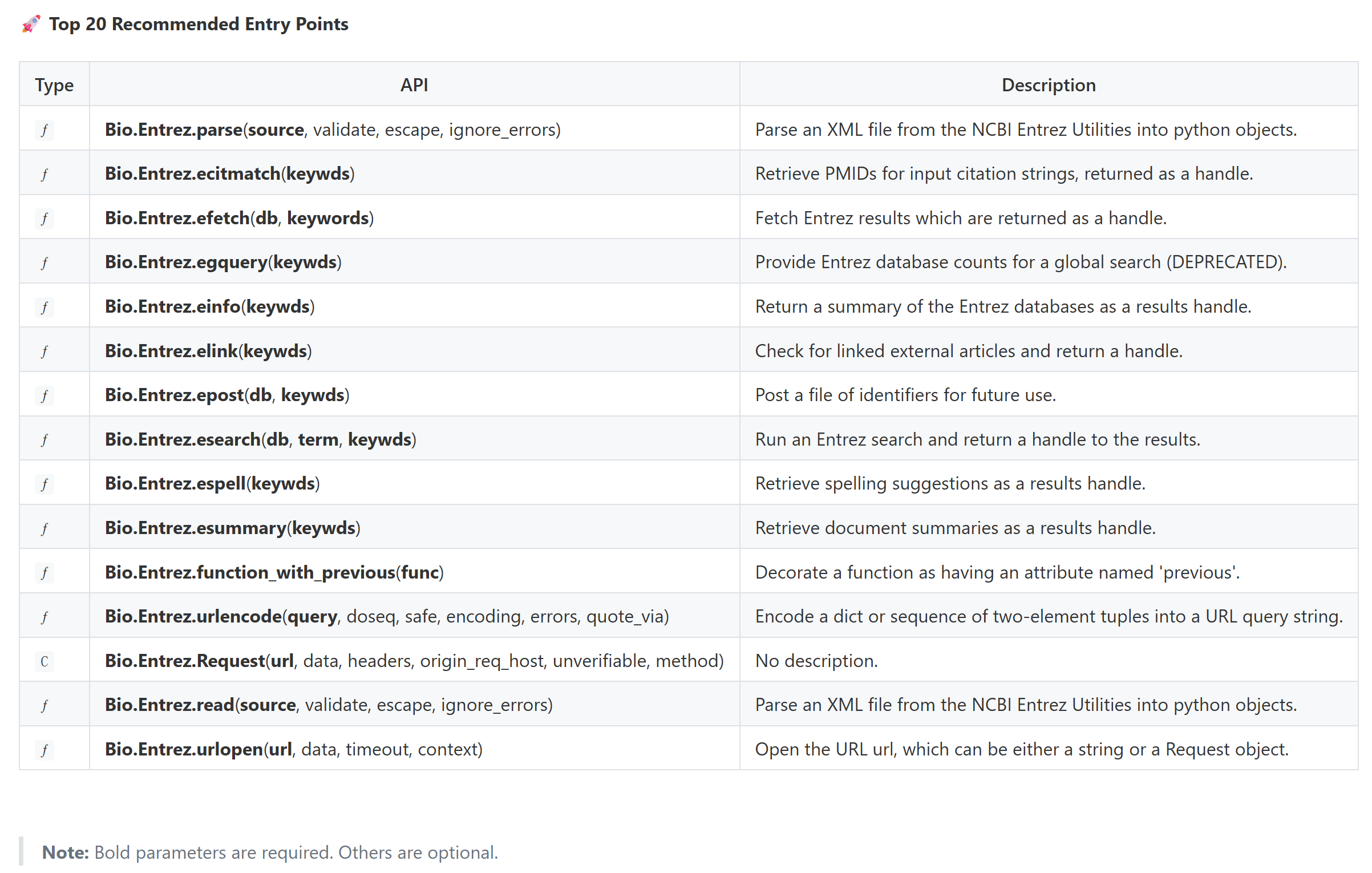Click the function icon for Bio.Entrez.parse
This screenshot has height=873, width=1372.
44,130
